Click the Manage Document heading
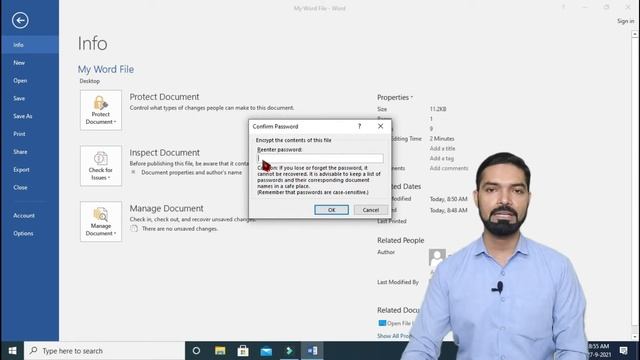Screen dimensions: 640x360 tap(166, 208)
